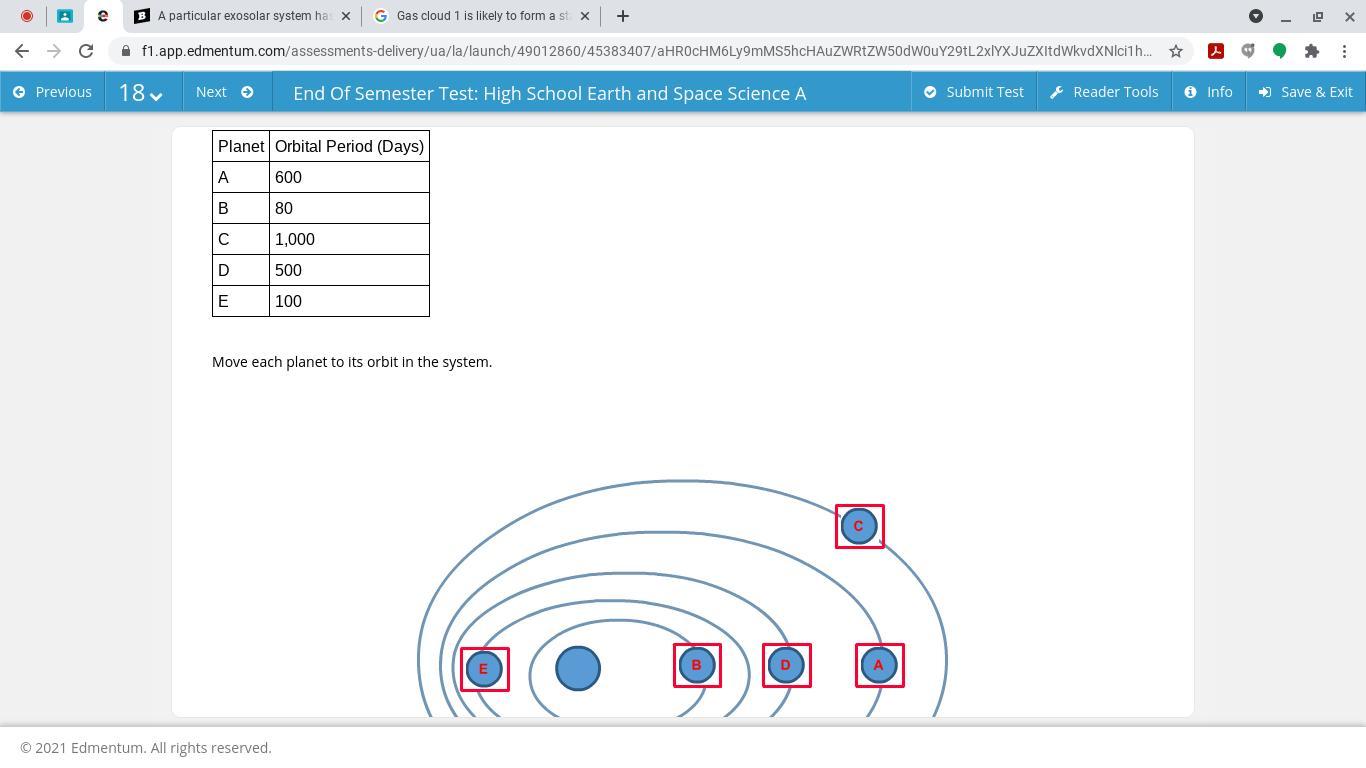
Task: Click the green circle extension icon
Action: [1280, 51]
